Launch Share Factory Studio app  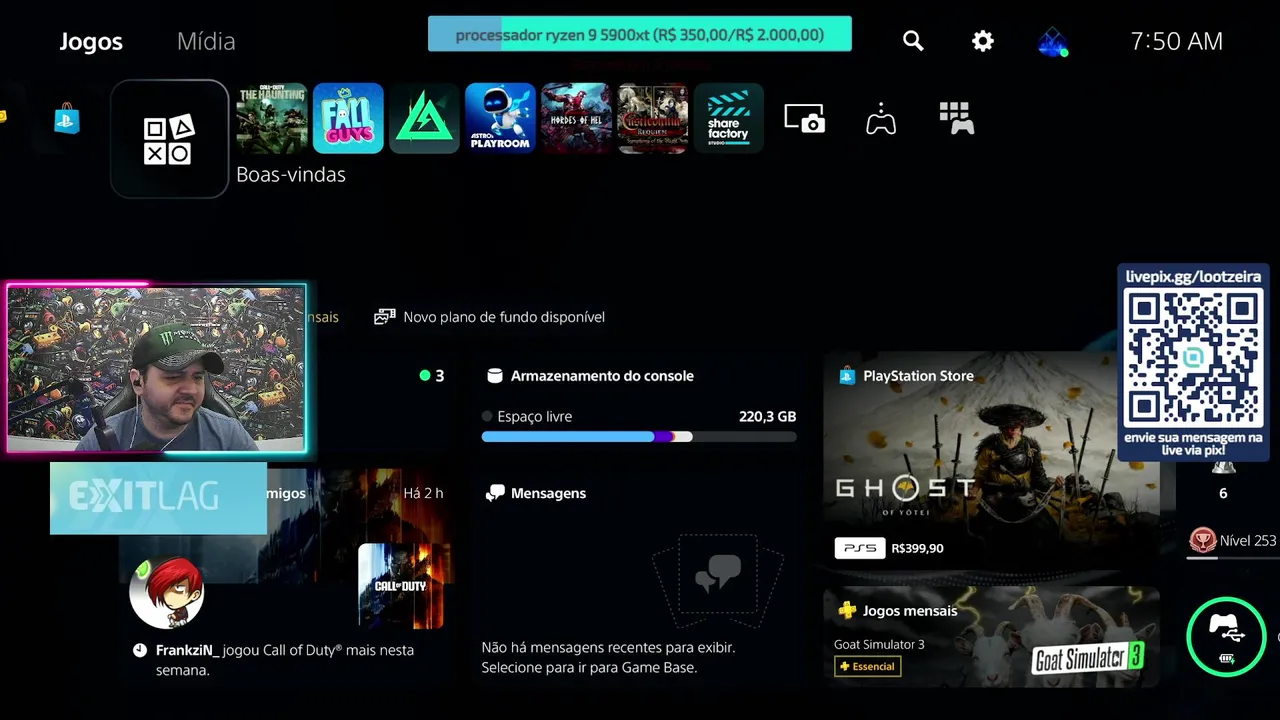point(728,118)
